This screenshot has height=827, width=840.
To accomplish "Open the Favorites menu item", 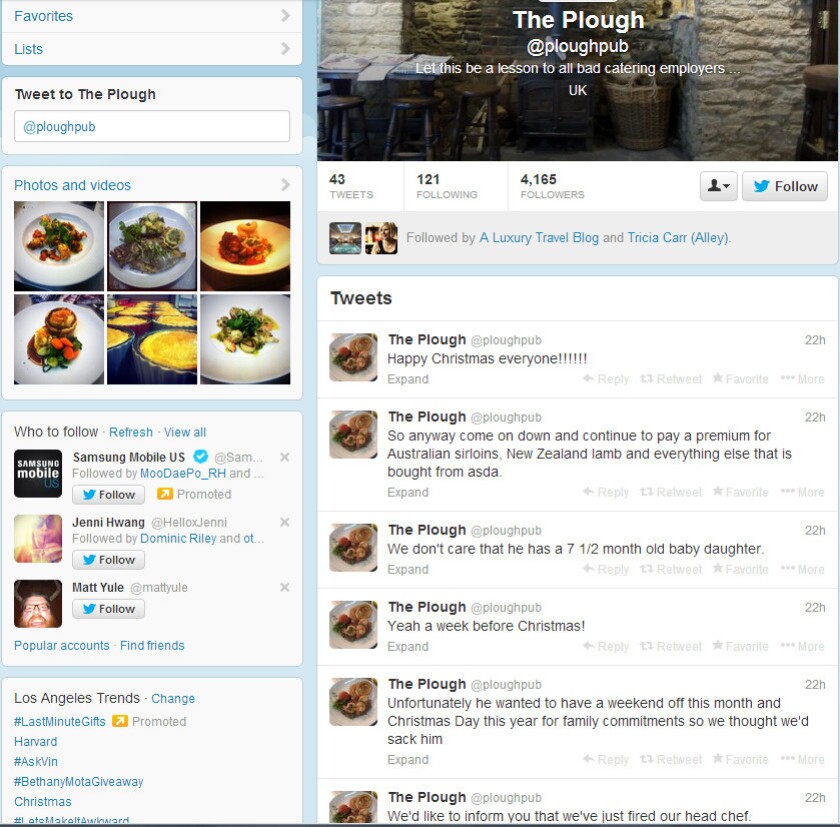I will (x=152, y=16).
